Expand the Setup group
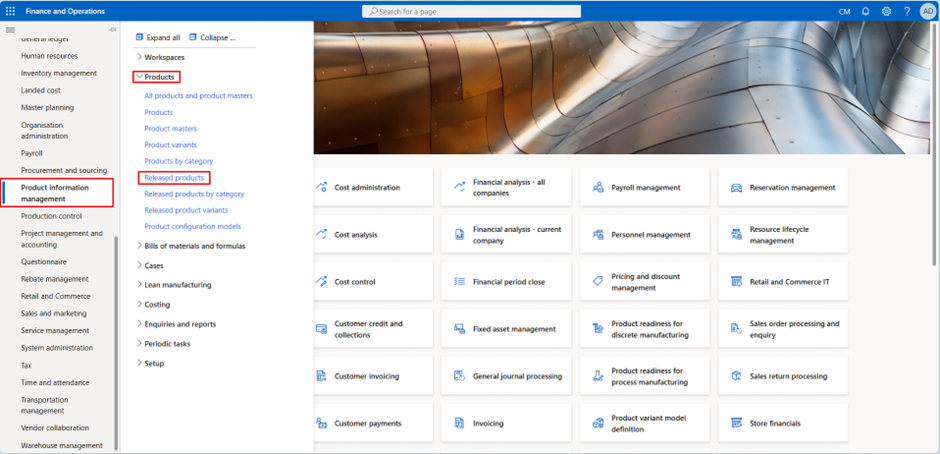Image resolution: width=940 pixels, height=454 pixels. (139, 363)
